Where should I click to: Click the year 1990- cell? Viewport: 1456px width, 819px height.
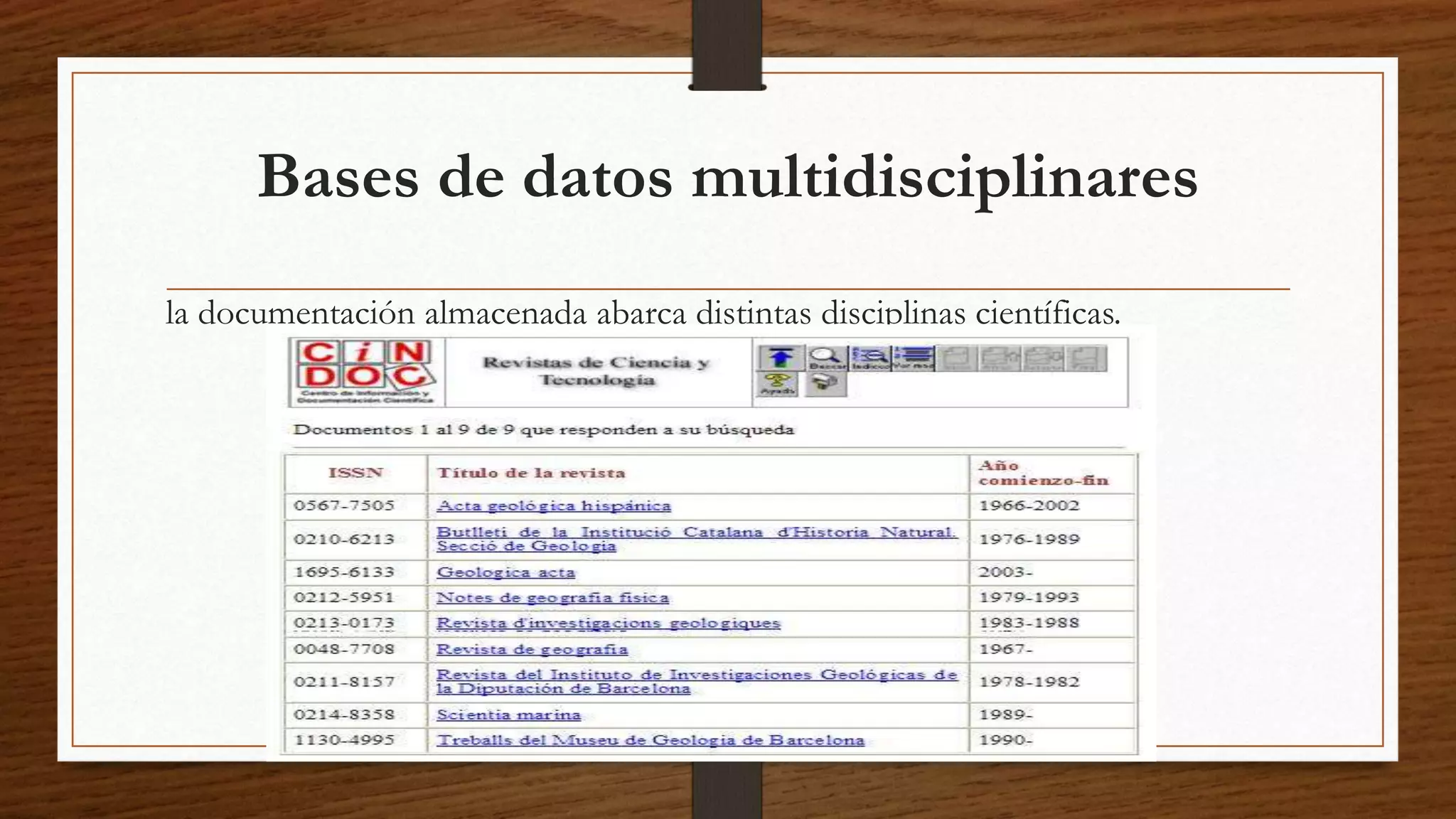[x=1053, y=740]
